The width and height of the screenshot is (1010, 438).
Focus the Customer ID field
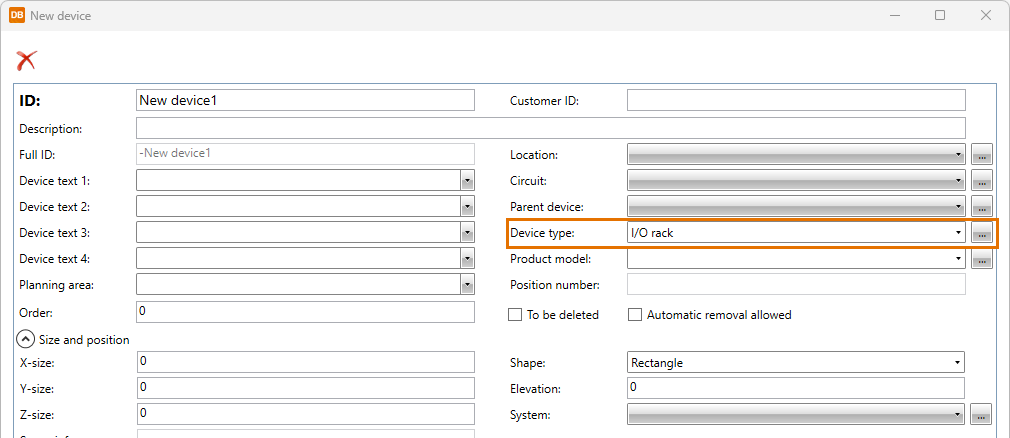pos(795,100)
